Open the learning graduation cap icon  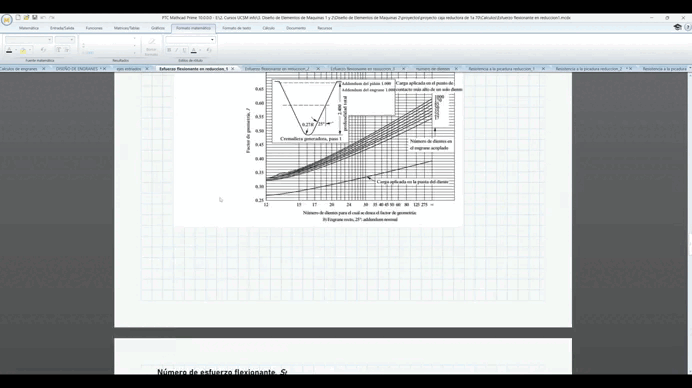click(x=677, y=27)
